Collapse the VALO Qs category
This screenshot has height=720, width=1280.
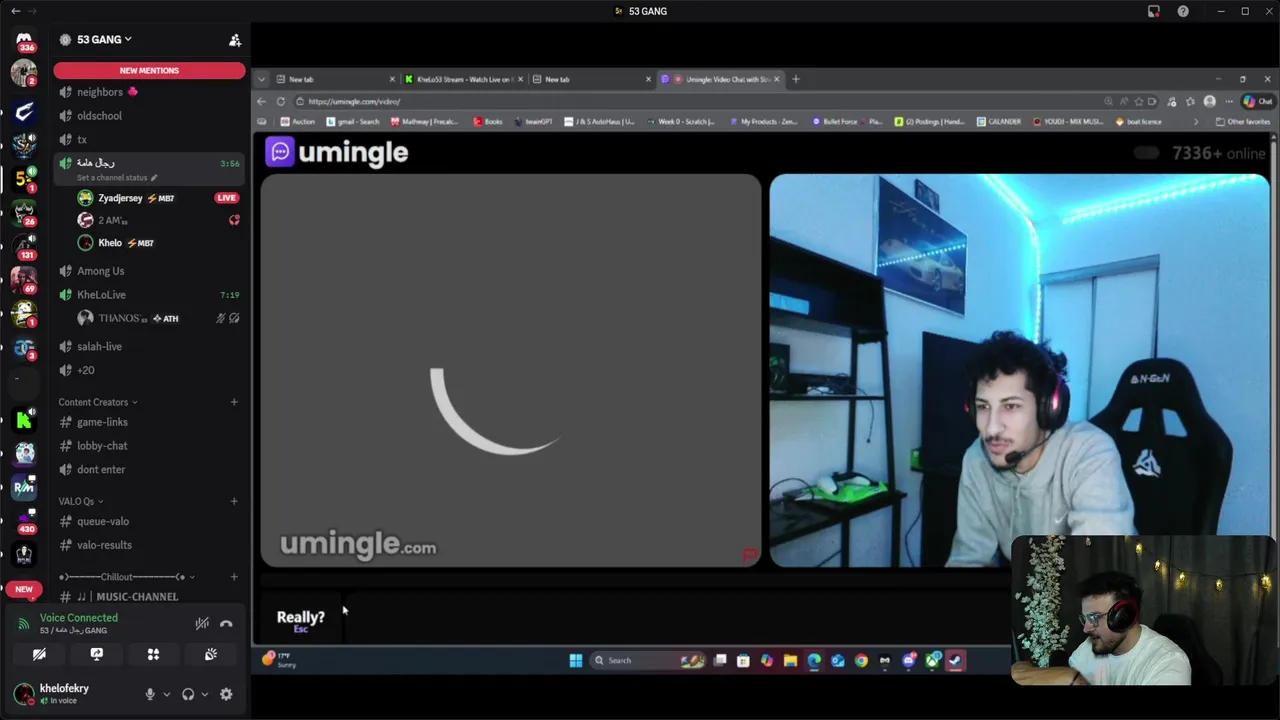pos(80,501)
